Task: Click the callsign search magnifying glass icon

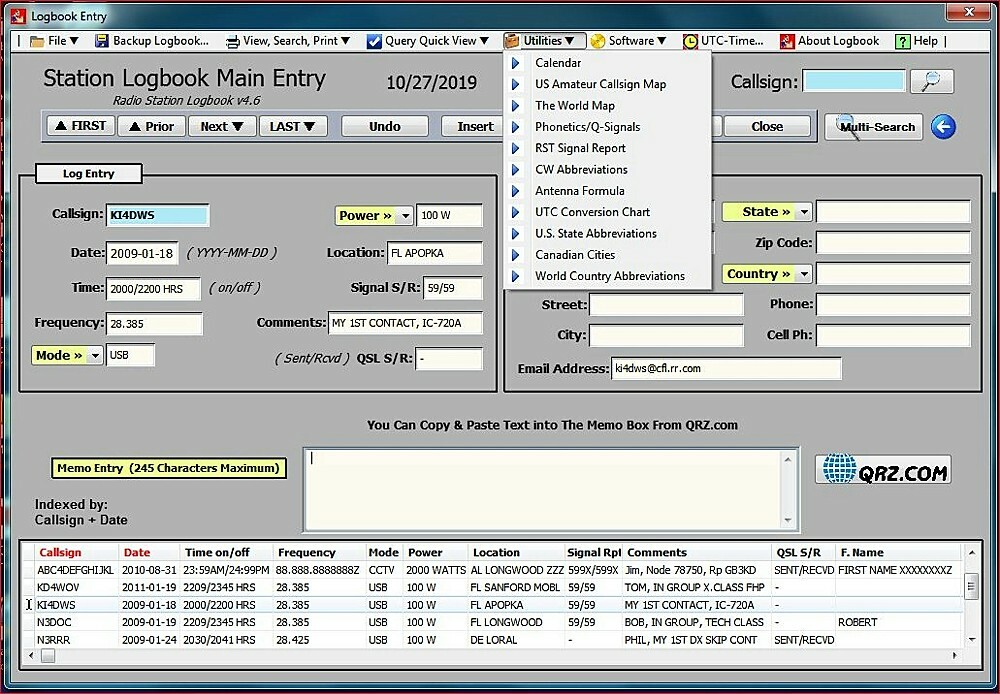Action: [932, 81]
